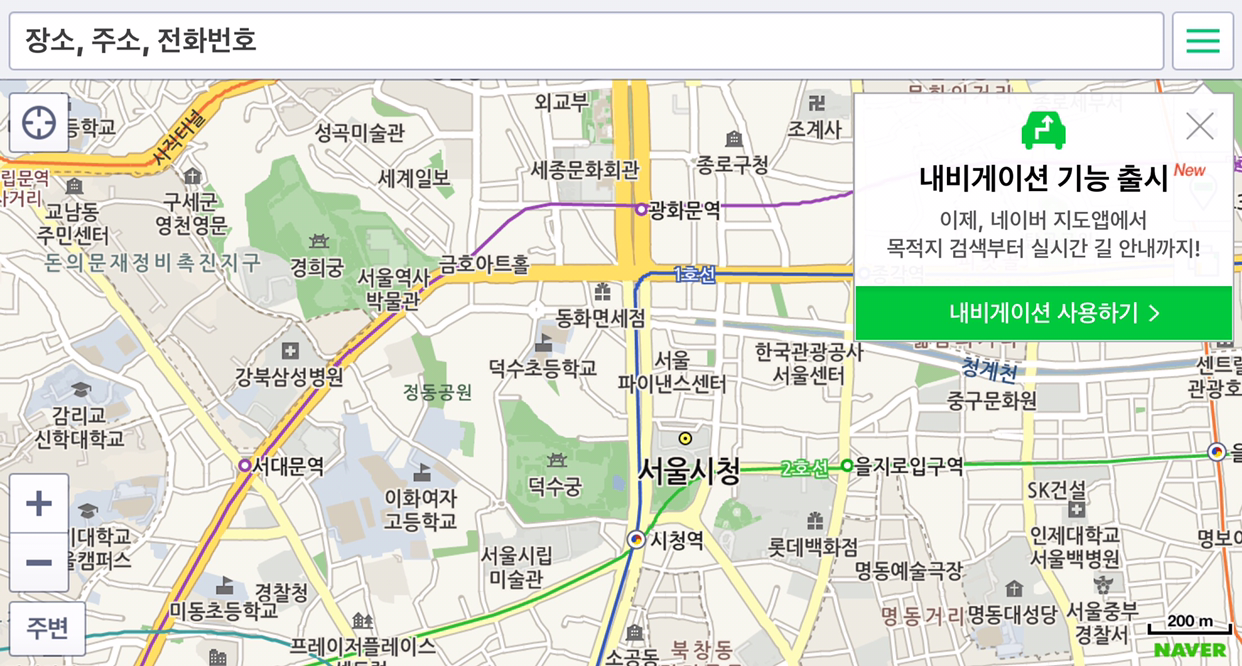Image resolution: width=1242 pixels, height=666 pixels.
Task: Click the 명동예술극장 label
Action: 909,571
